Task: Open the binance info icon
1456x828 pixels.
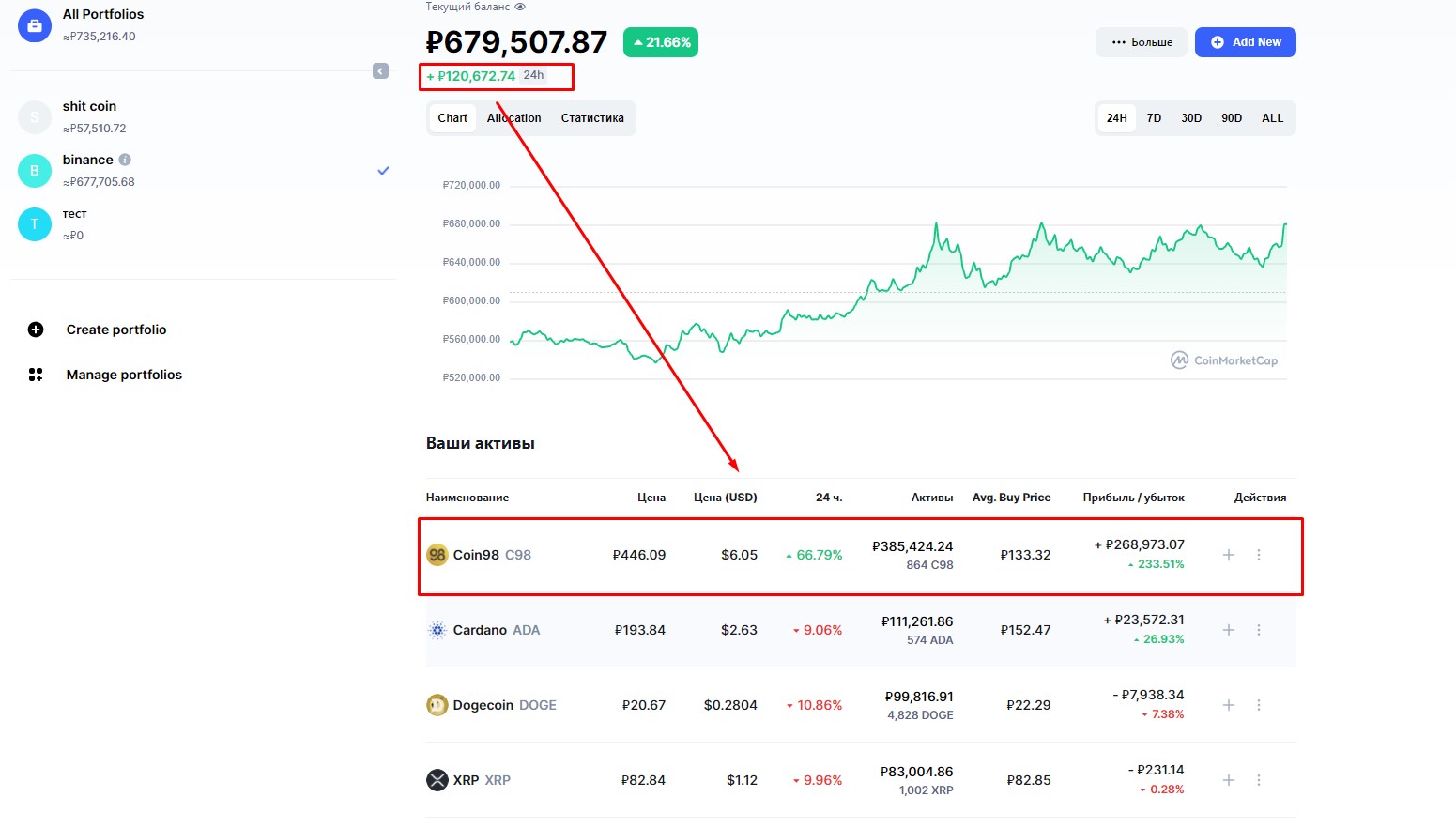Action: coord(125,160)
